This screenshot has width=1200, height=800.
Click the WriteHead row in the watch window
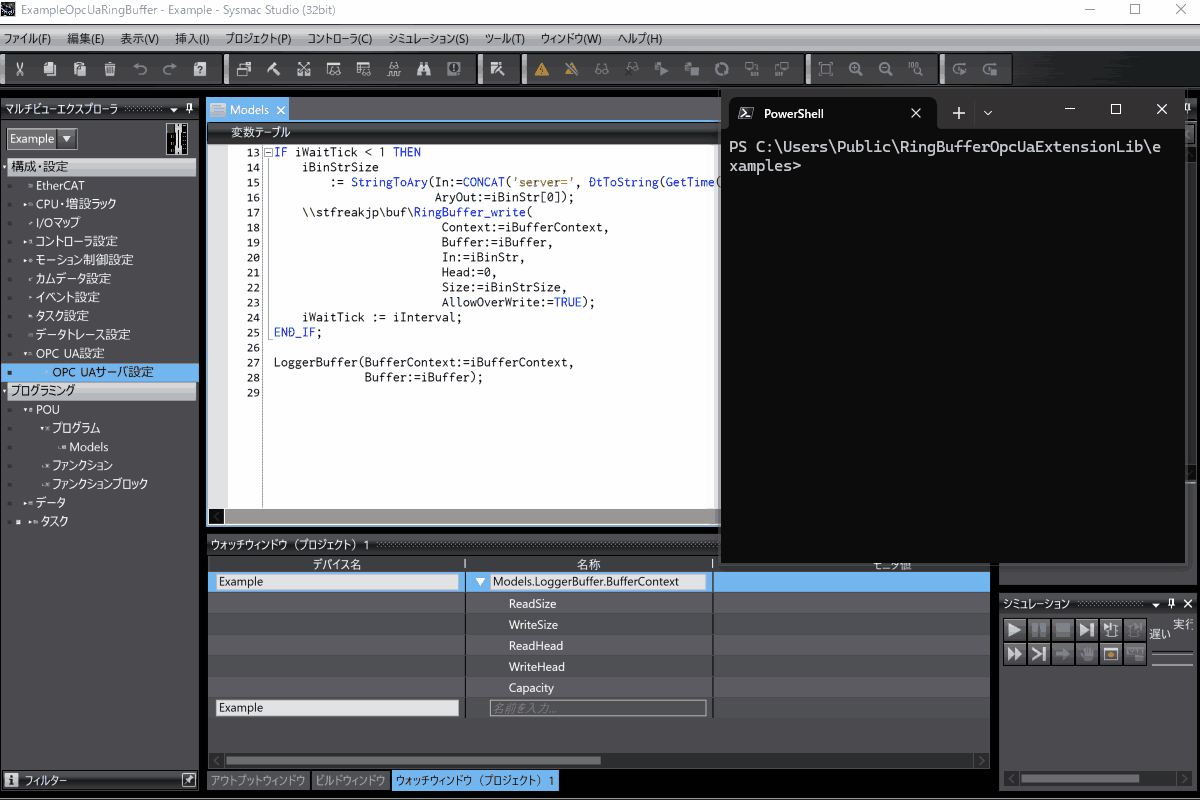(x=599, y=667)
